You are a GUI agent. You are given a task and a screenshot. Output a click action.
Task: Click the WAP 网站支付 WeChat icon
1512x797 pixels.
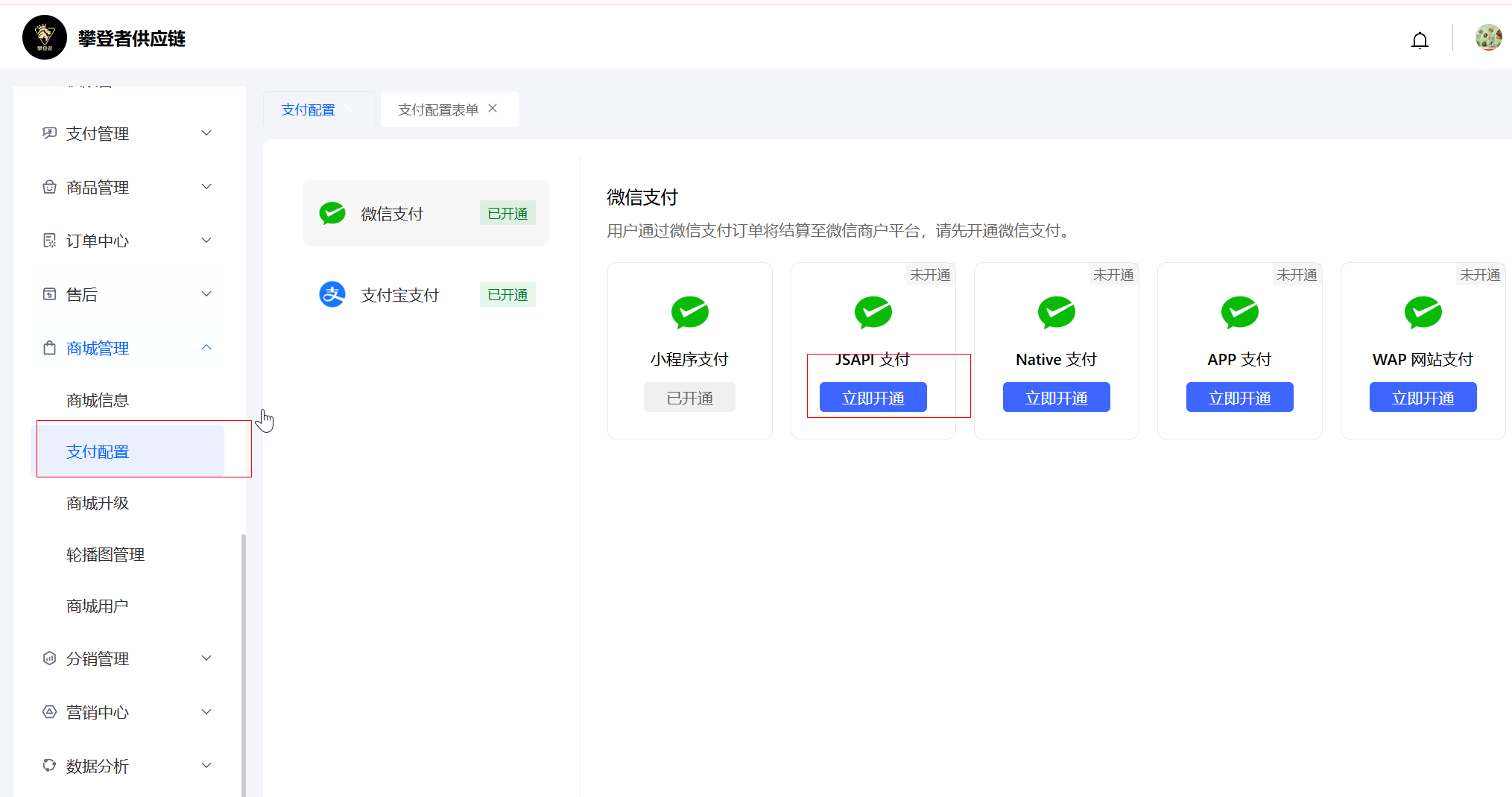[x=1423, y=312]
